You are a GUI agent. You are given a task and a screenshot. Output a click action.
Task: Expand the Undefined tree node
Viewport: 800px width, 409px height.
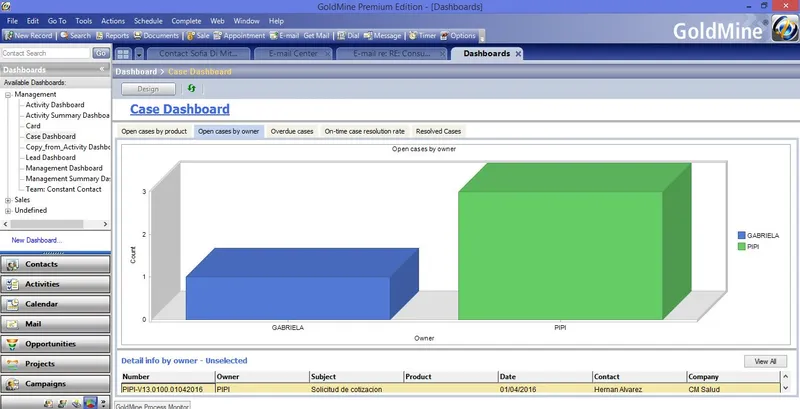coord(8,211)
